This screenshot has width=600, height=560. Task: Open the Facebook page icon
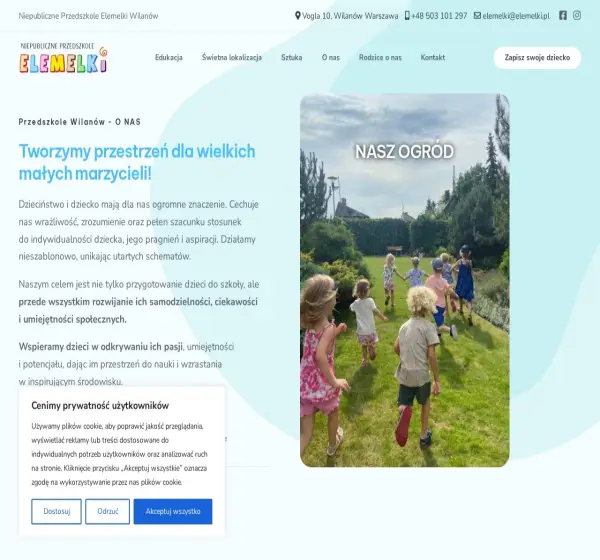(562, 15)
